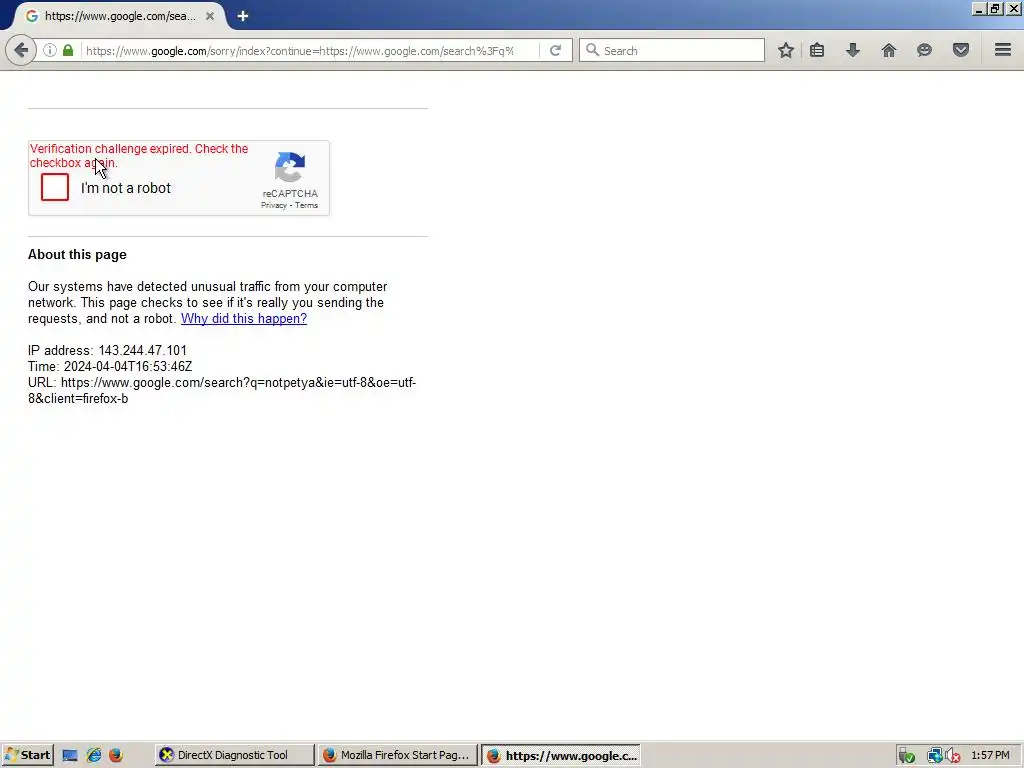
Task: Click the IP address 143.244.47.101 text
Action: click(107, 351)
